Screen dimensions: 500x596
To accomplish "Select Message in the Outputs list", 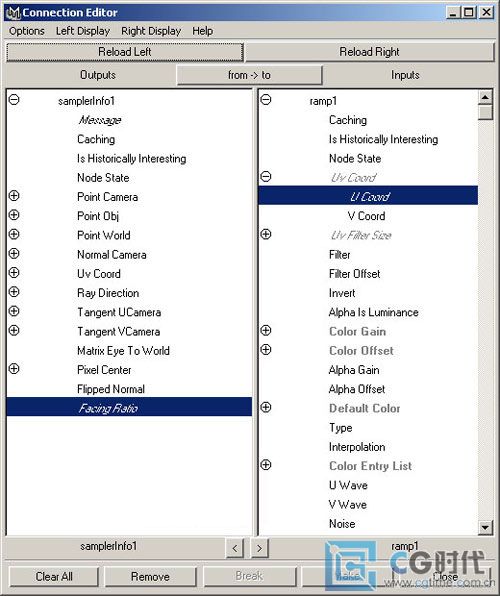I will pyautogui.click(x=100, y=120).
